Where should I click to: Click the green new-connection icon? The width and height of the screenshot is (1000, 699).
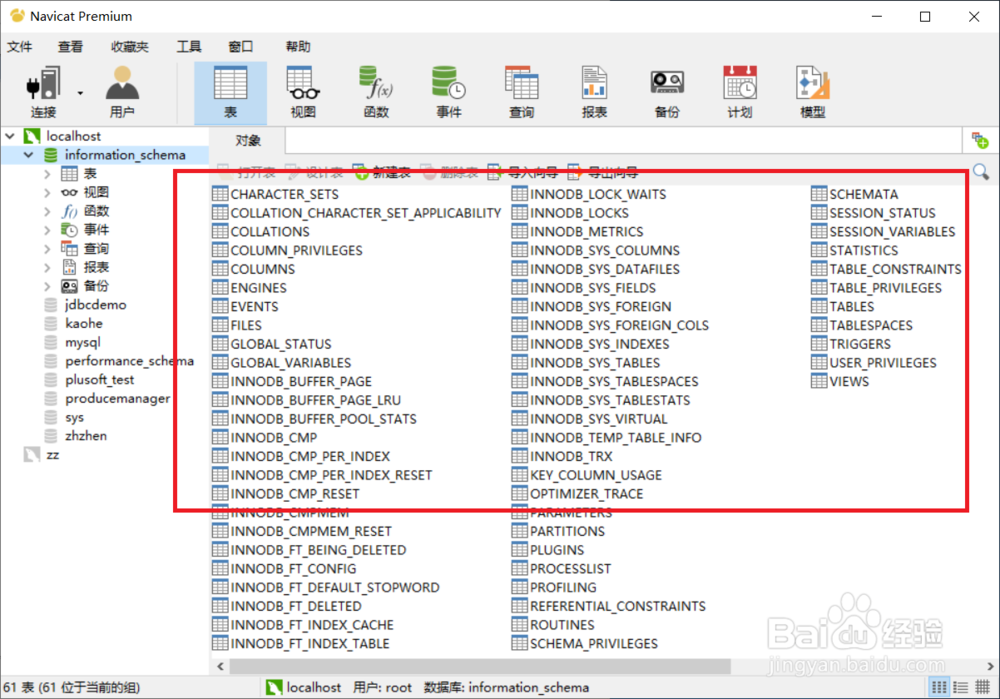point(981,140)
